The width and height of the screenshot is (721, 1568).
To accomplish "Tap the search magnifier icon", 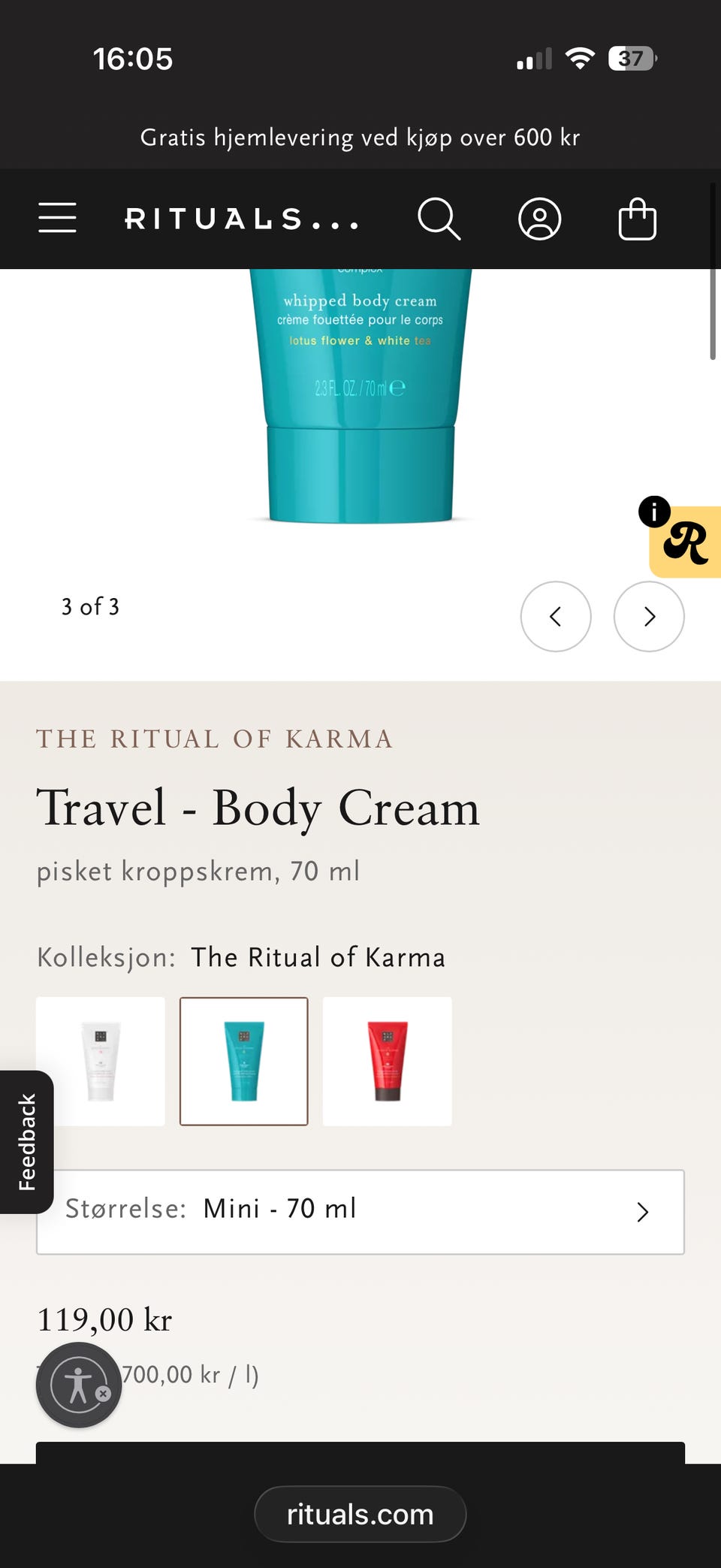I will 439,219.
